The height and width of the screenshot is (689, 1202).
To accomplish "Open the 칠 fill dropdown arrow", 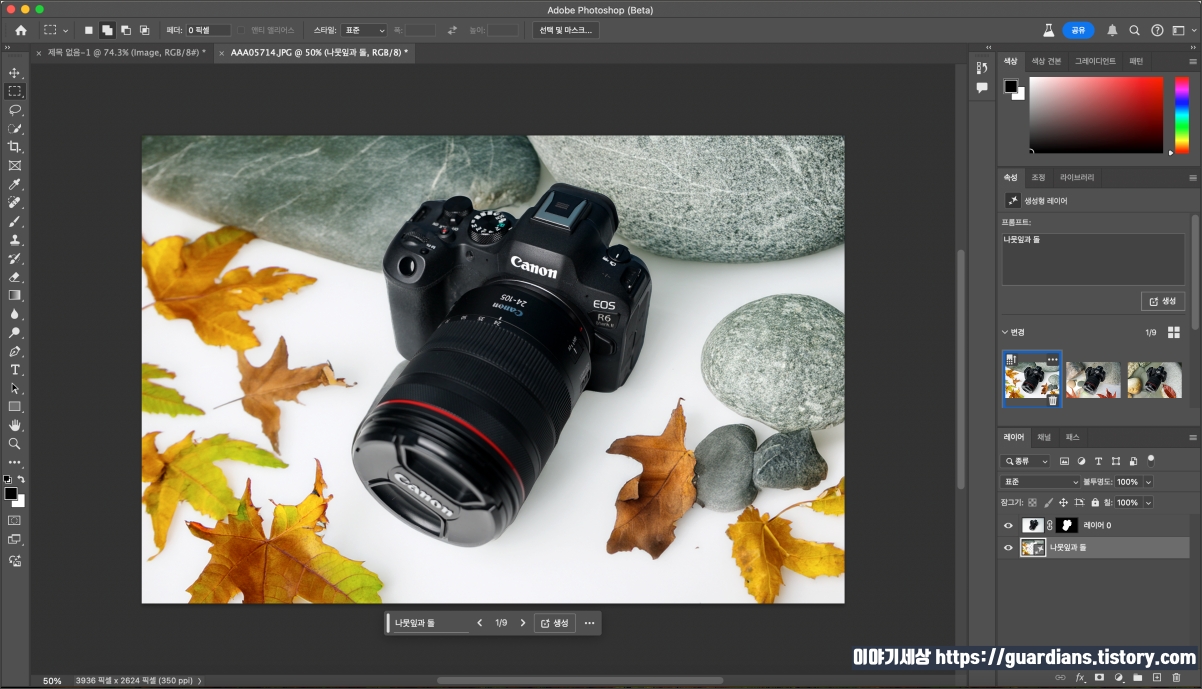I will click(x=1148, y=502).
